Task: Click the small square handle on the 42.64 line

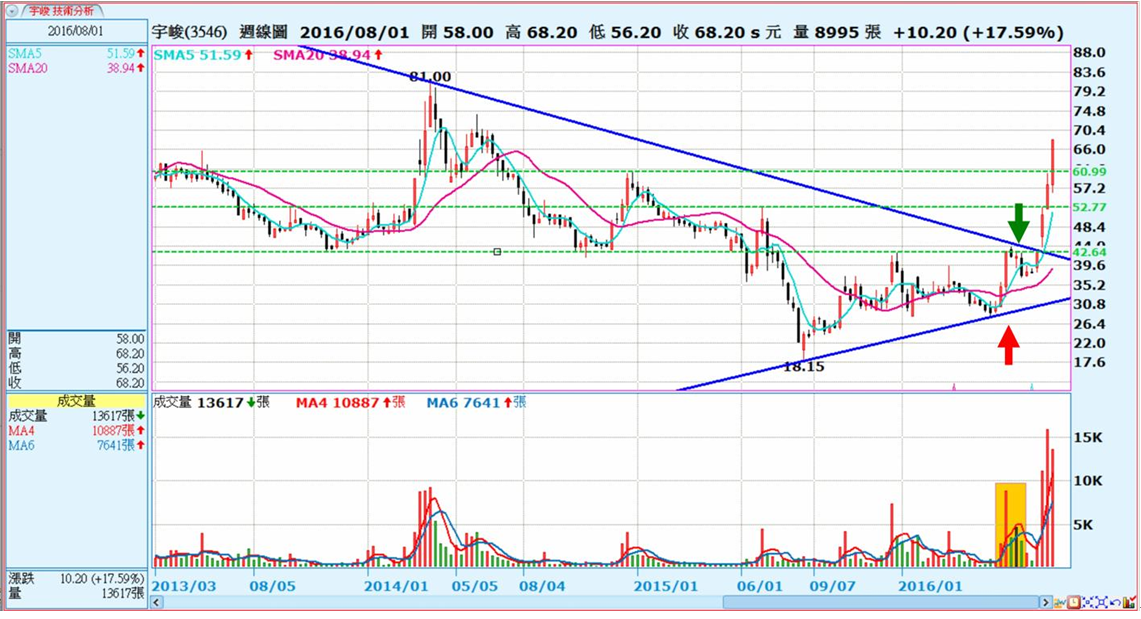Action: coord(497,252)
